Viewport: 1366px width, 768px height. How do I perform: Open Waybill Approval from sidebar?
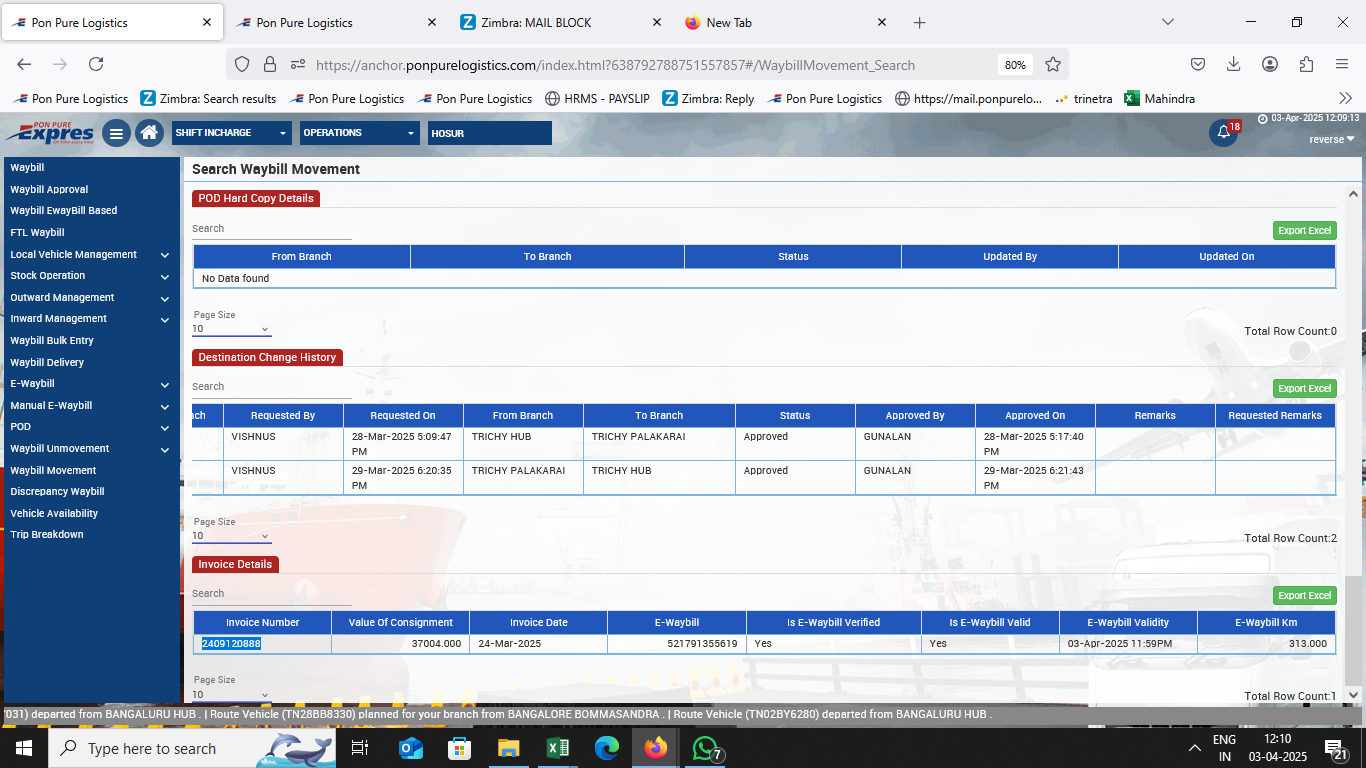pos(49,190)
